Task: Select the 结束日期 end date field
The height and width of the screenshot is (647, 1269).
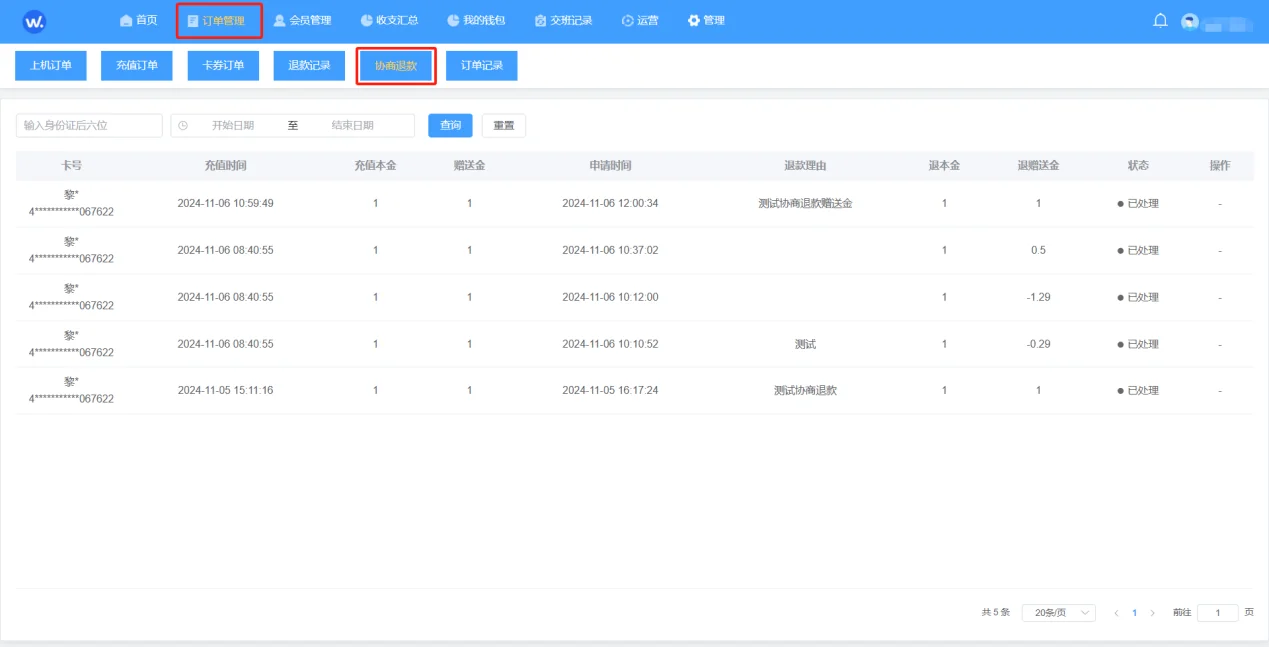Action: click(353, 126)
